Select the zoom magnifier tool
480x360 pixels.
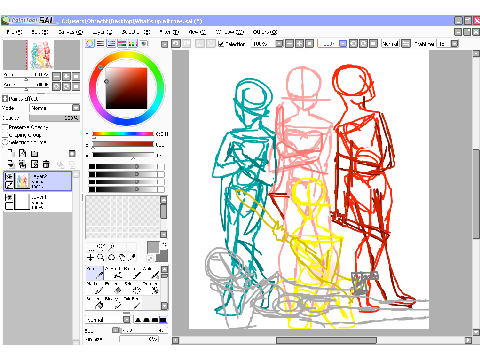101,257
